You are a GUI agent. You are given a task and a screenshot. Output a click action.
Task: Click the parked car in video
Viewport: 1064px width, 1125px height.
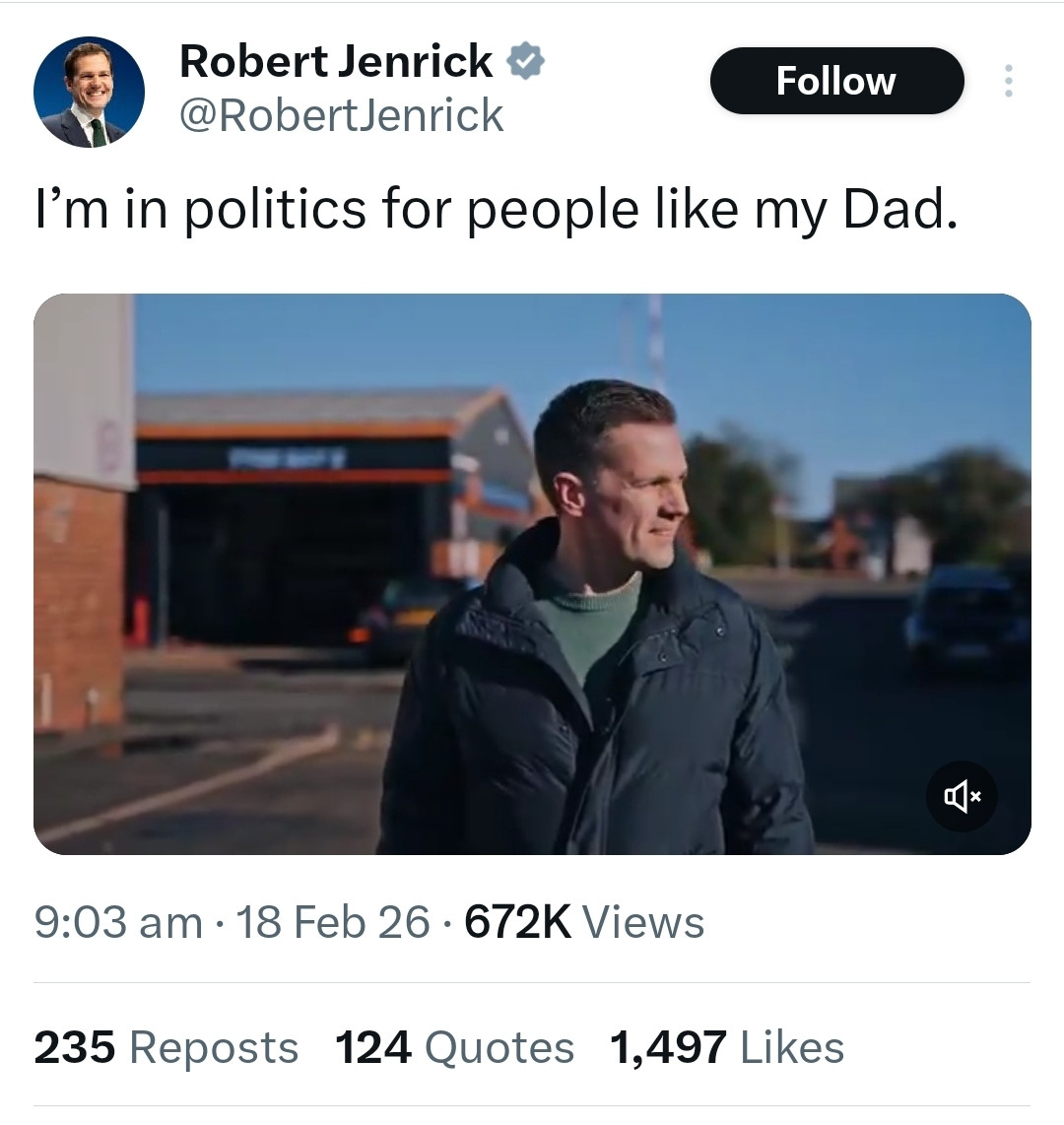coord(965,616)
